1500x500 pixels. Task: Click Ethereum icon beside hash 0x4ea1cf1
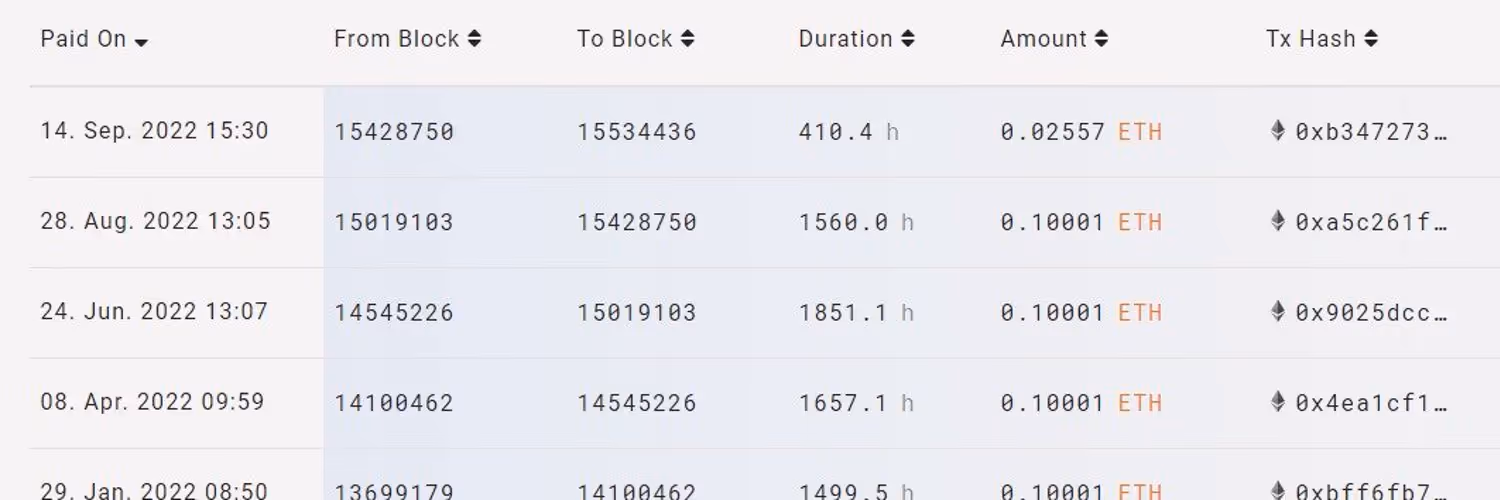1277,402
